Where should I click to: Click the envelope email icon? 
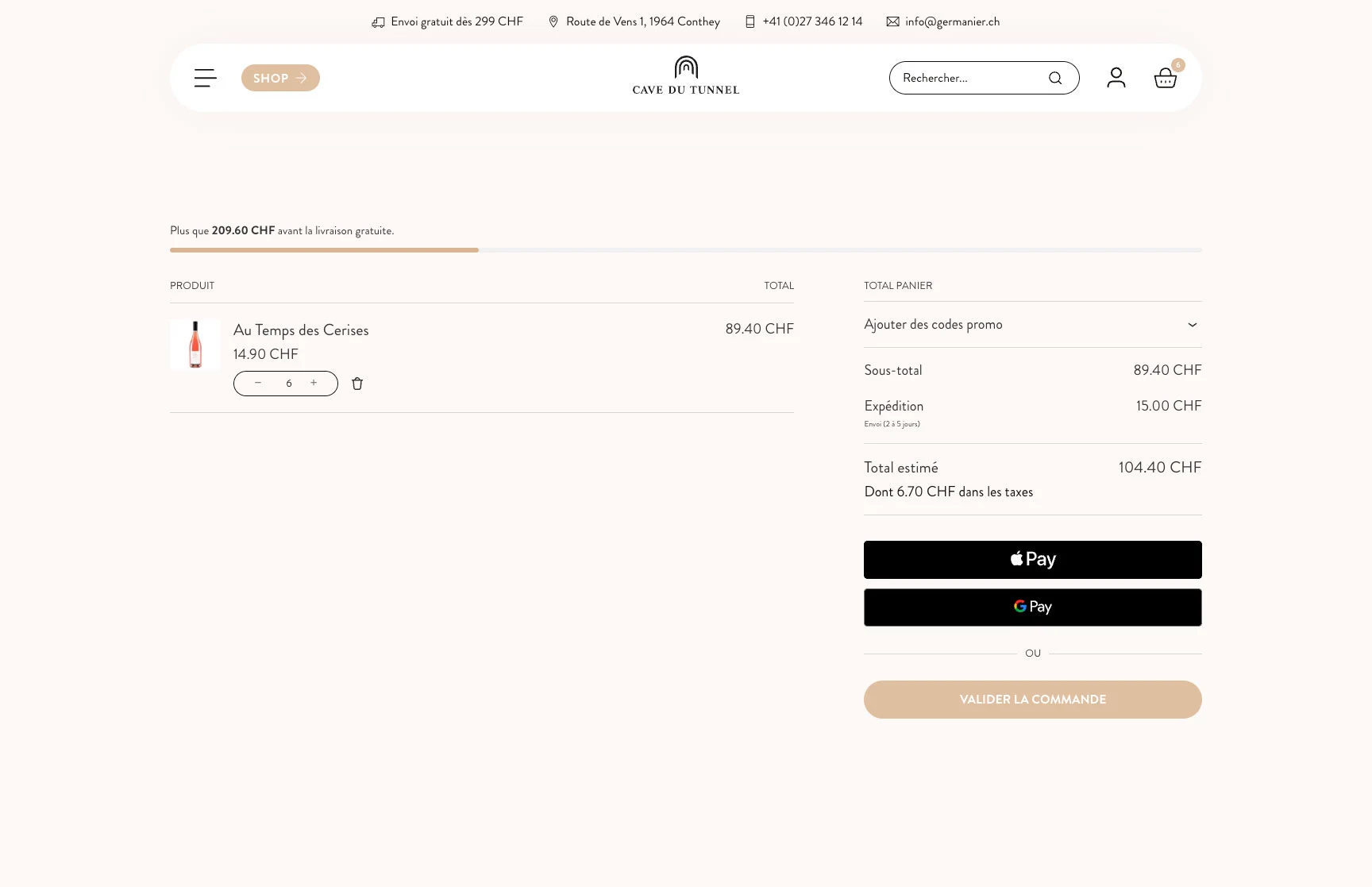(x=892, y=21)
